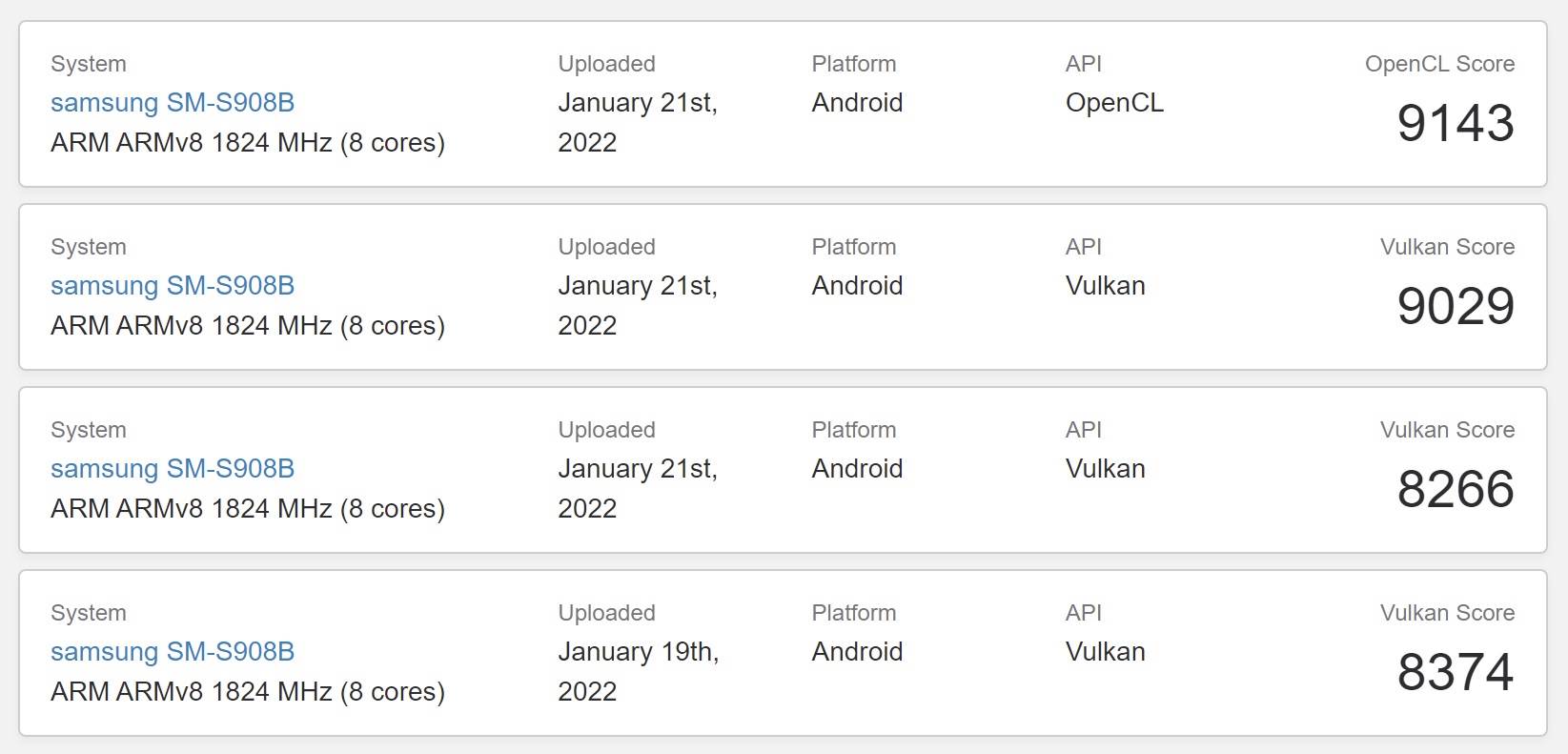Click the Platform label in the OpenCL result
The width and height of the screenshot is (1568, 754).
pos(853,64)
